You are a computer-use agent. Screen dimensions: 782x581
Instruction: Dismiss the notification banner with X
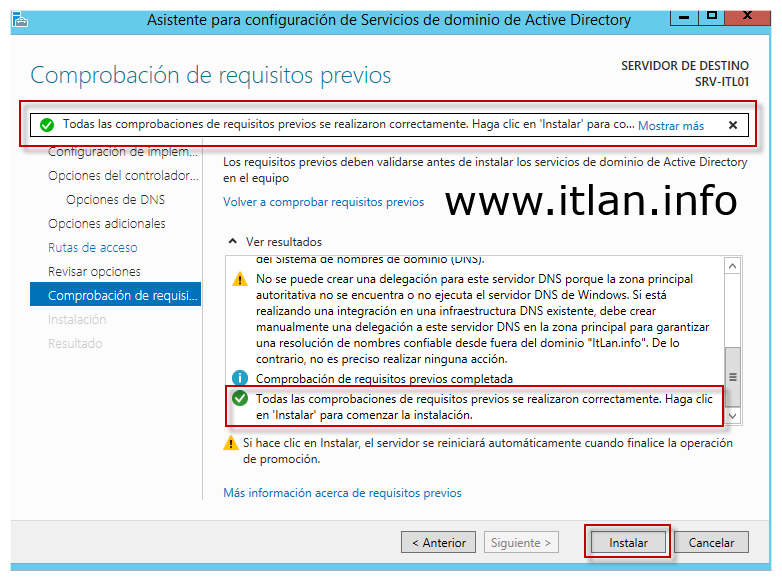pyautogui.click(x=732, y=125)
